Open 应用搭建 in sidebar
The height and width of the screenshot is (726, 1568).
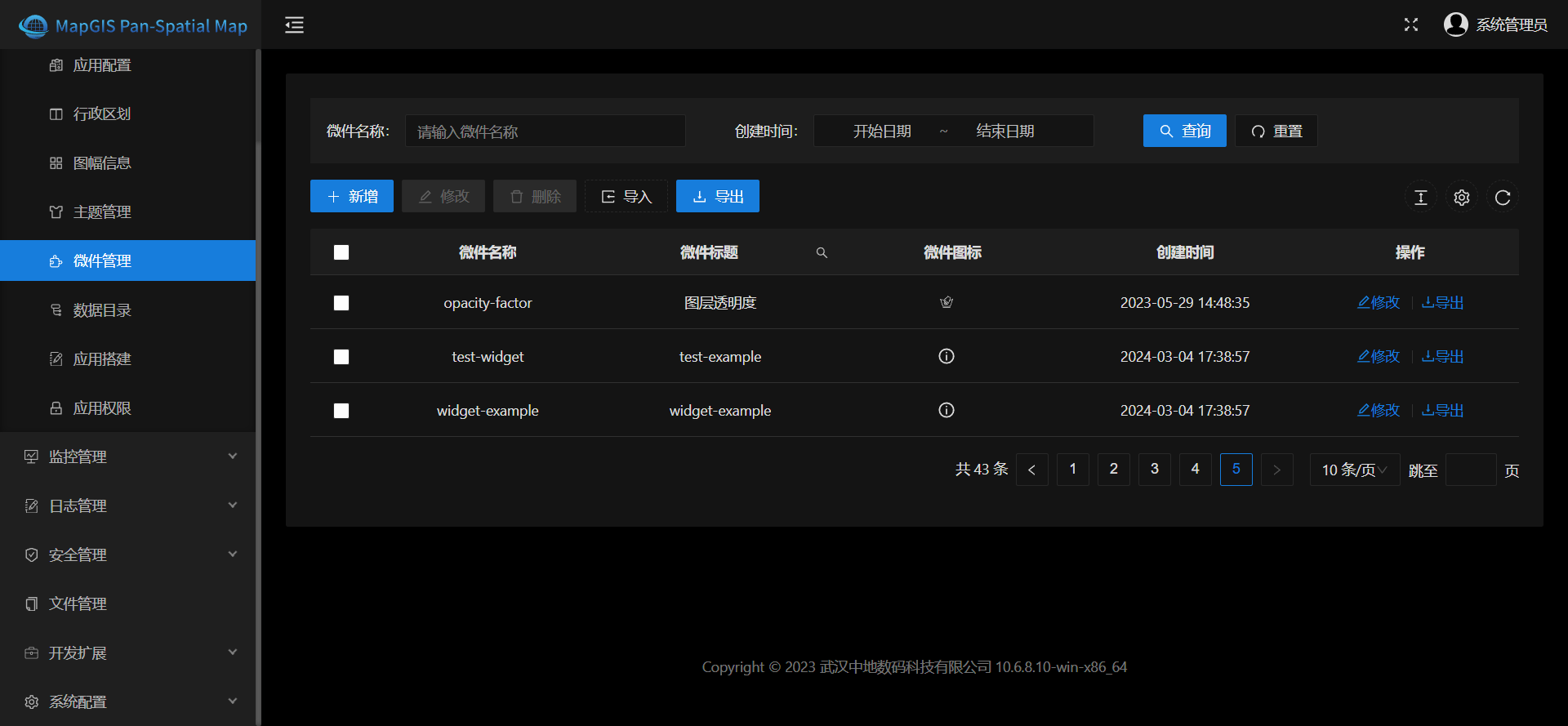tap(128, 359)
